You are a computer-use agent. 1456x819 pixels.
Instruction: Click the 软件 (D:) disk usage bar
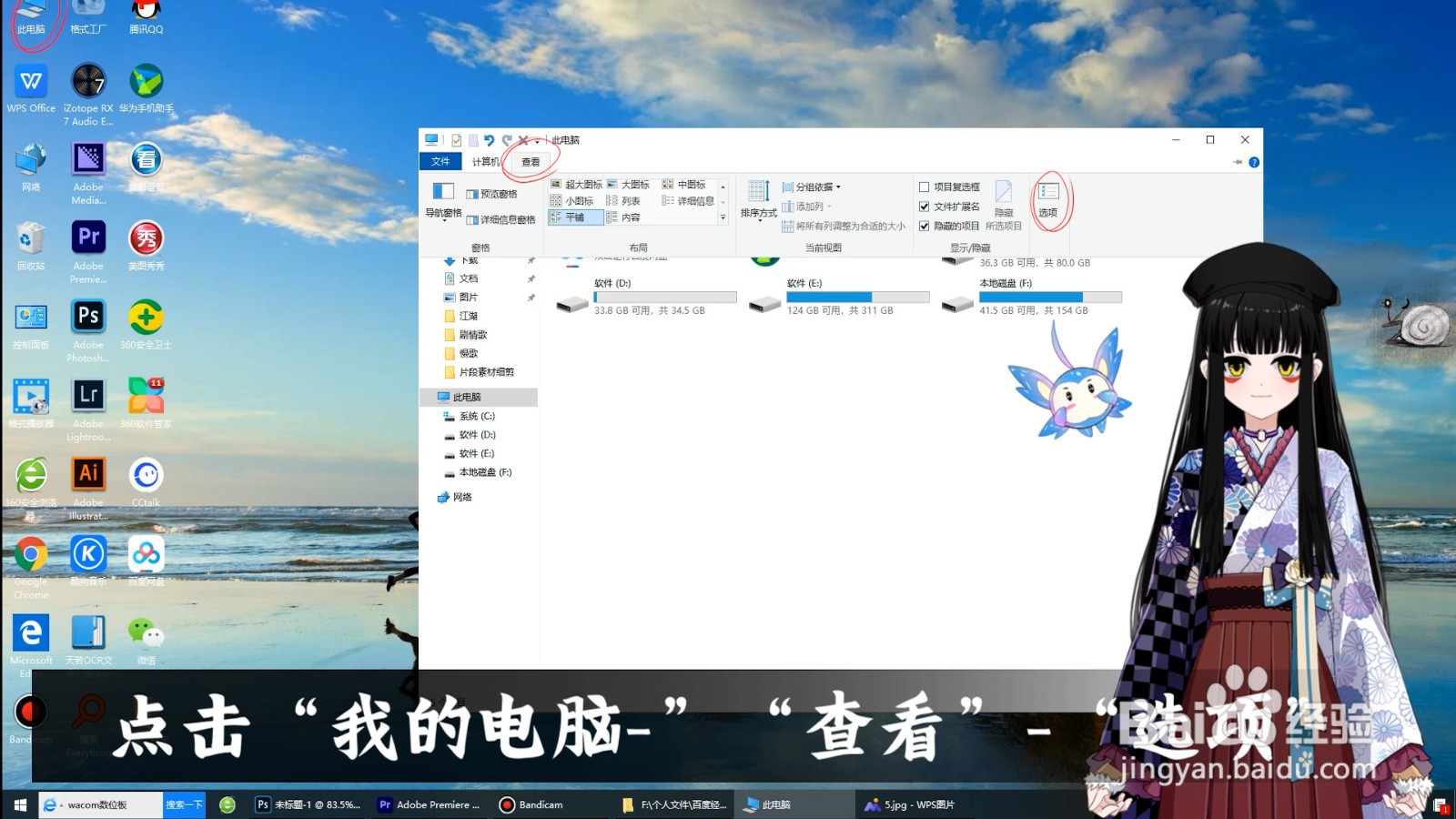[x=664, y=297]
